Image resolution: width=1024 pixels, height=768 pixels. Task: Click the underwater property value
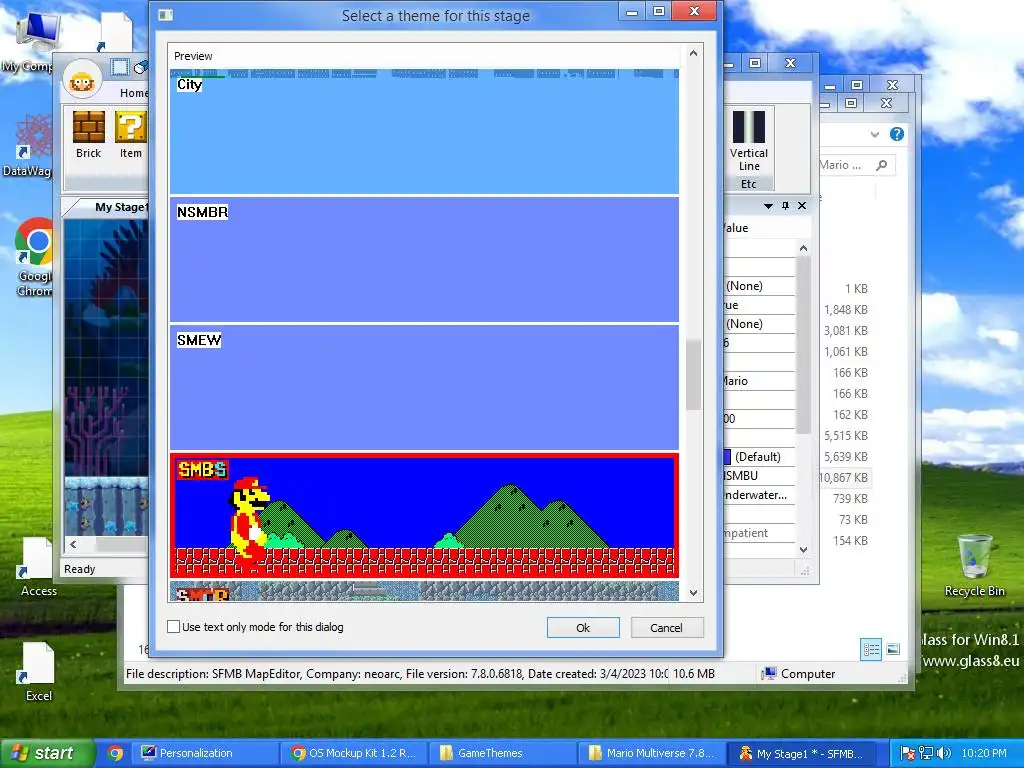point(758,495)
